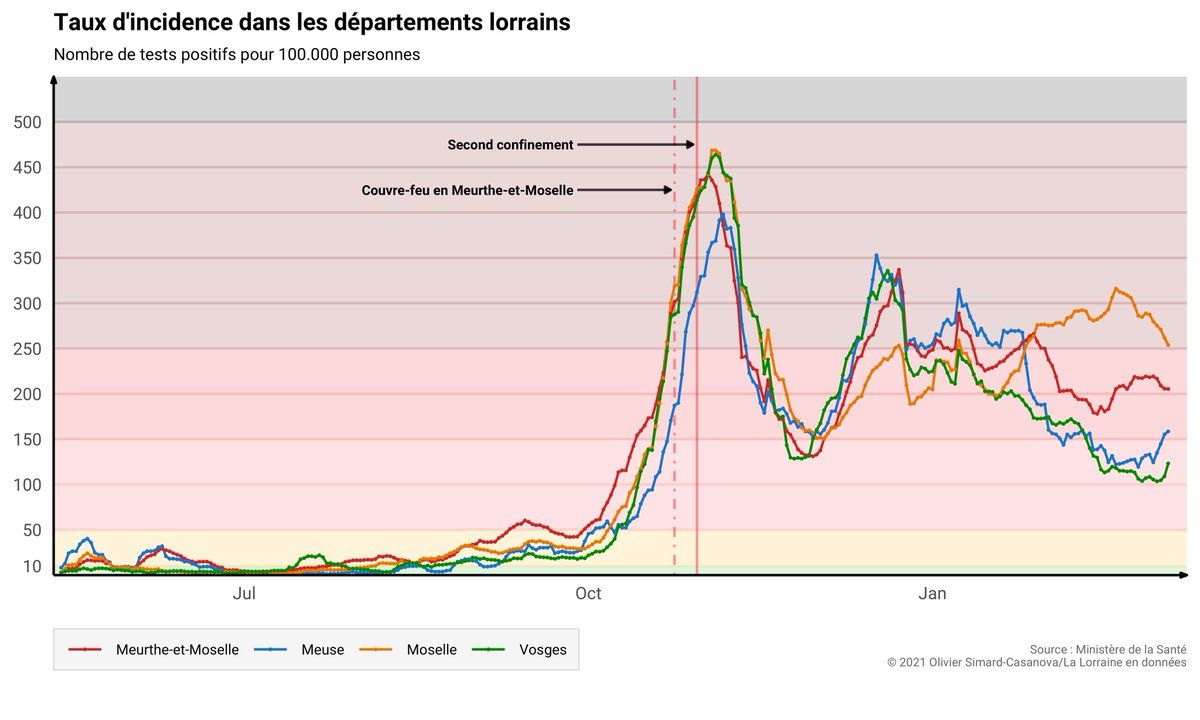Click the 'Second confinement' annotation text
The width and height of the screenshot is (1200, 720).
510,145
